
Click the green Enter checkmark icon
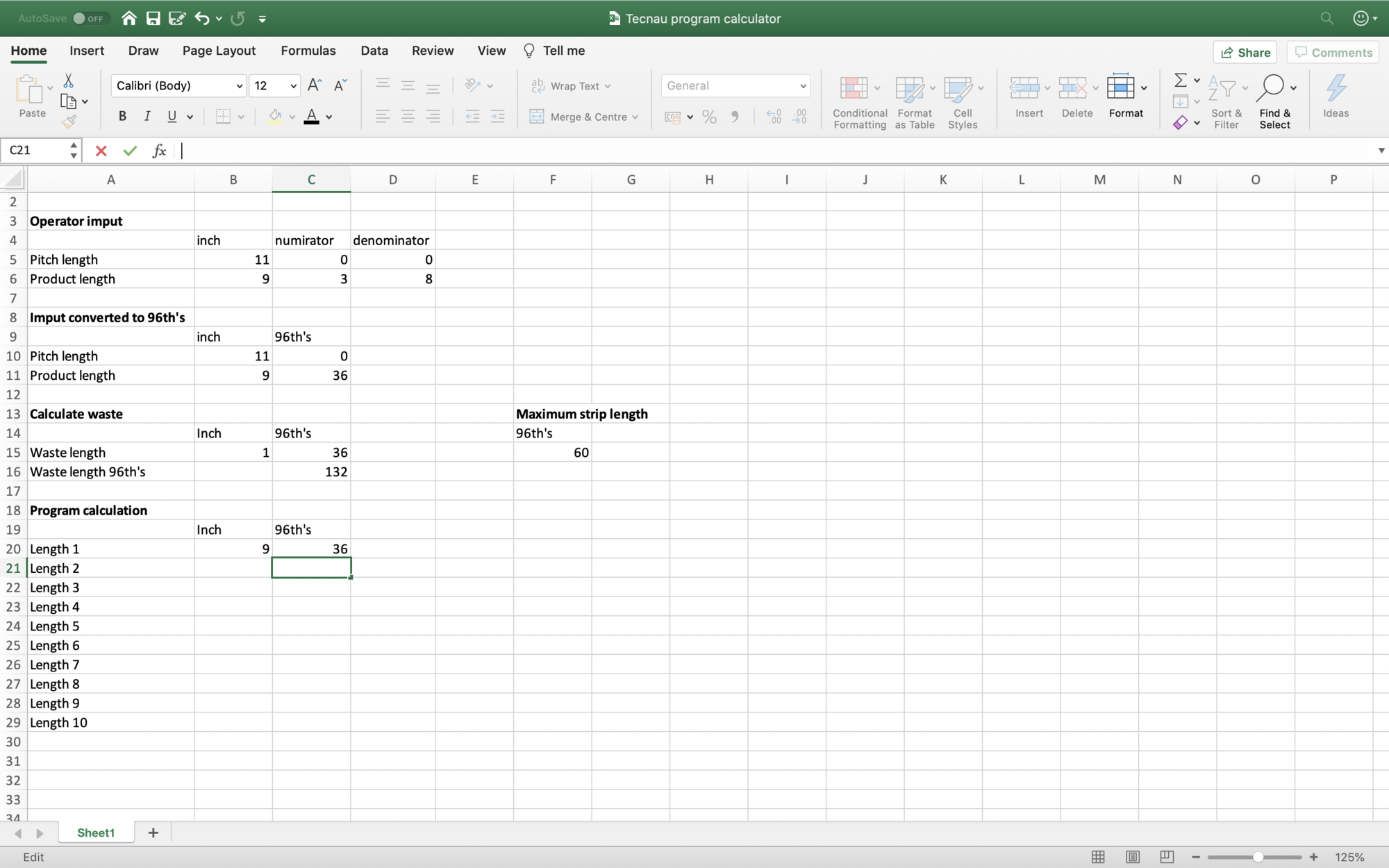coord(130,151)
